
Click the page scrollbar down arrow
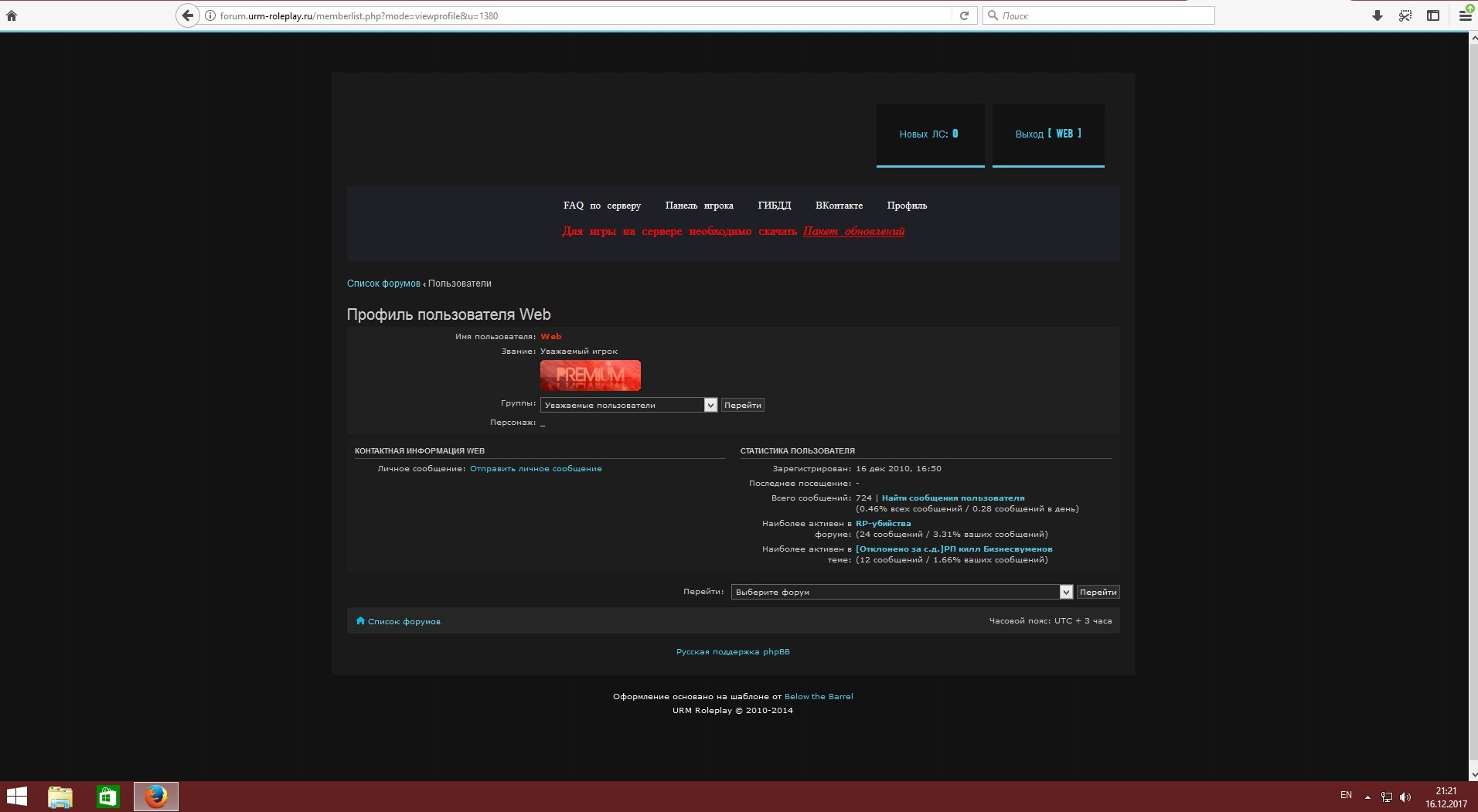(1473, 774)
